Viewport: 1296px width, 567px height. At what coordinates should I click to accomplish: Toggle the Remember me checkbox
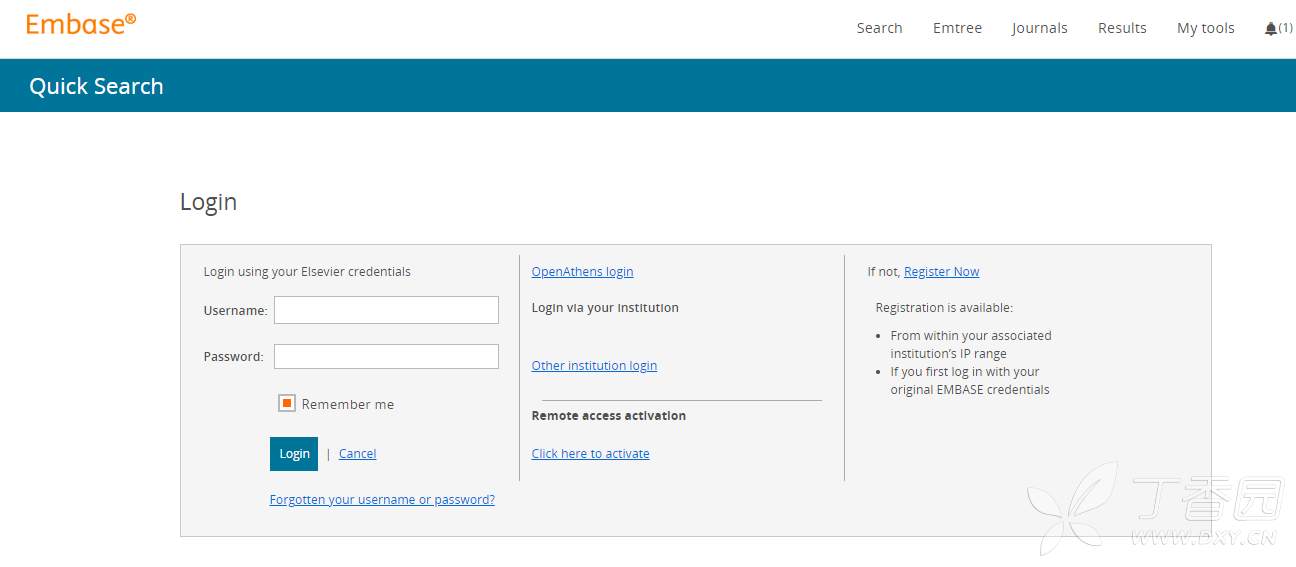click(x=287, y=404)
